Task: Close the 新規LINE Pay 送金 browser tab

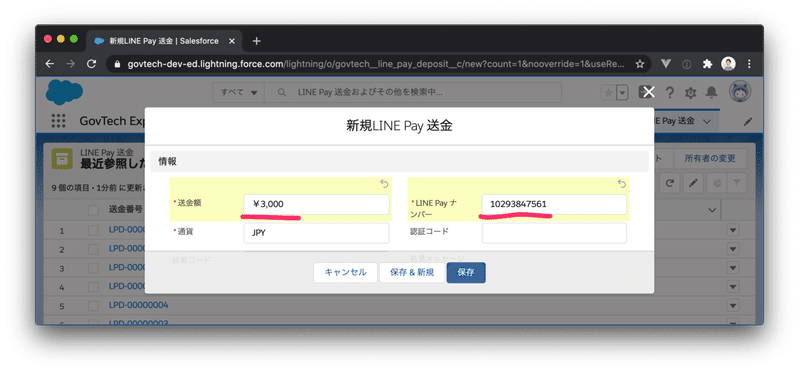Action: (x=232, y=41)
